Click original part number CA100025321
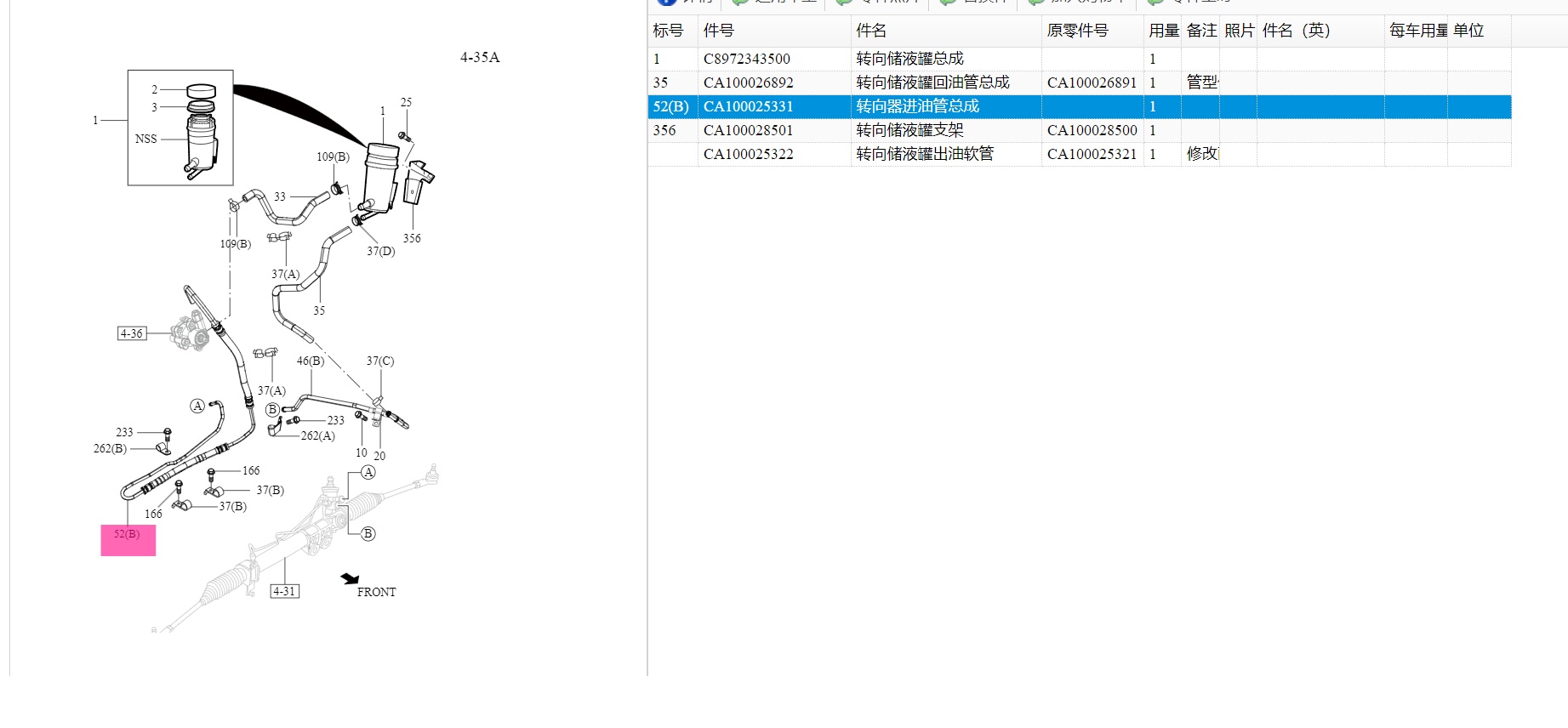 pos(1092,154)
